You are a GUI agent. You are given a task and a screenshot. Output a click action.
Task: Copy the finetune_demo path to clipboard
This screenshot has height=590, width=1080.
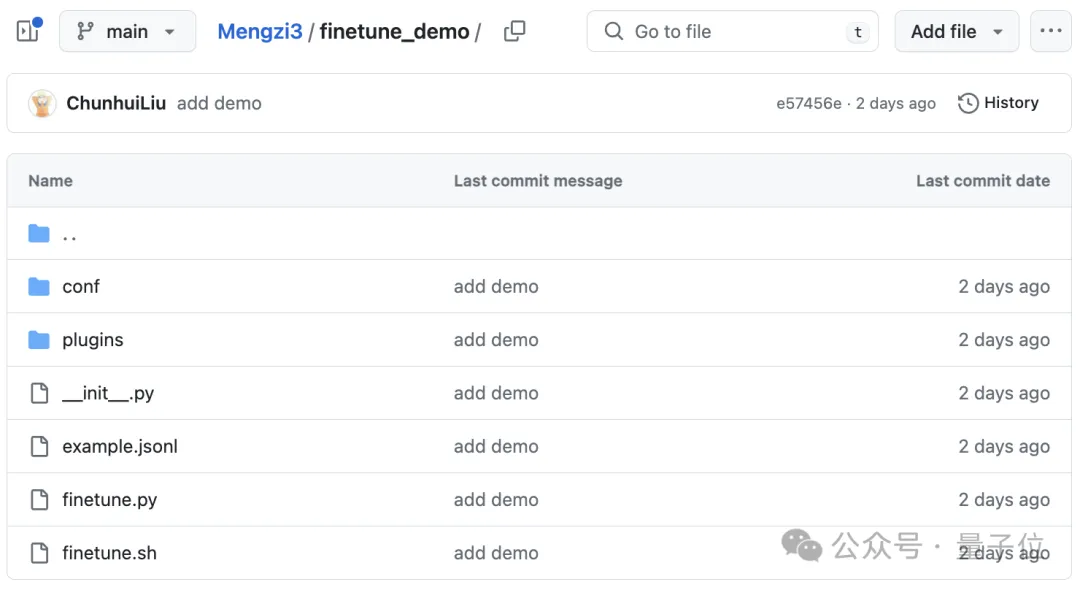tap(515, 31)
